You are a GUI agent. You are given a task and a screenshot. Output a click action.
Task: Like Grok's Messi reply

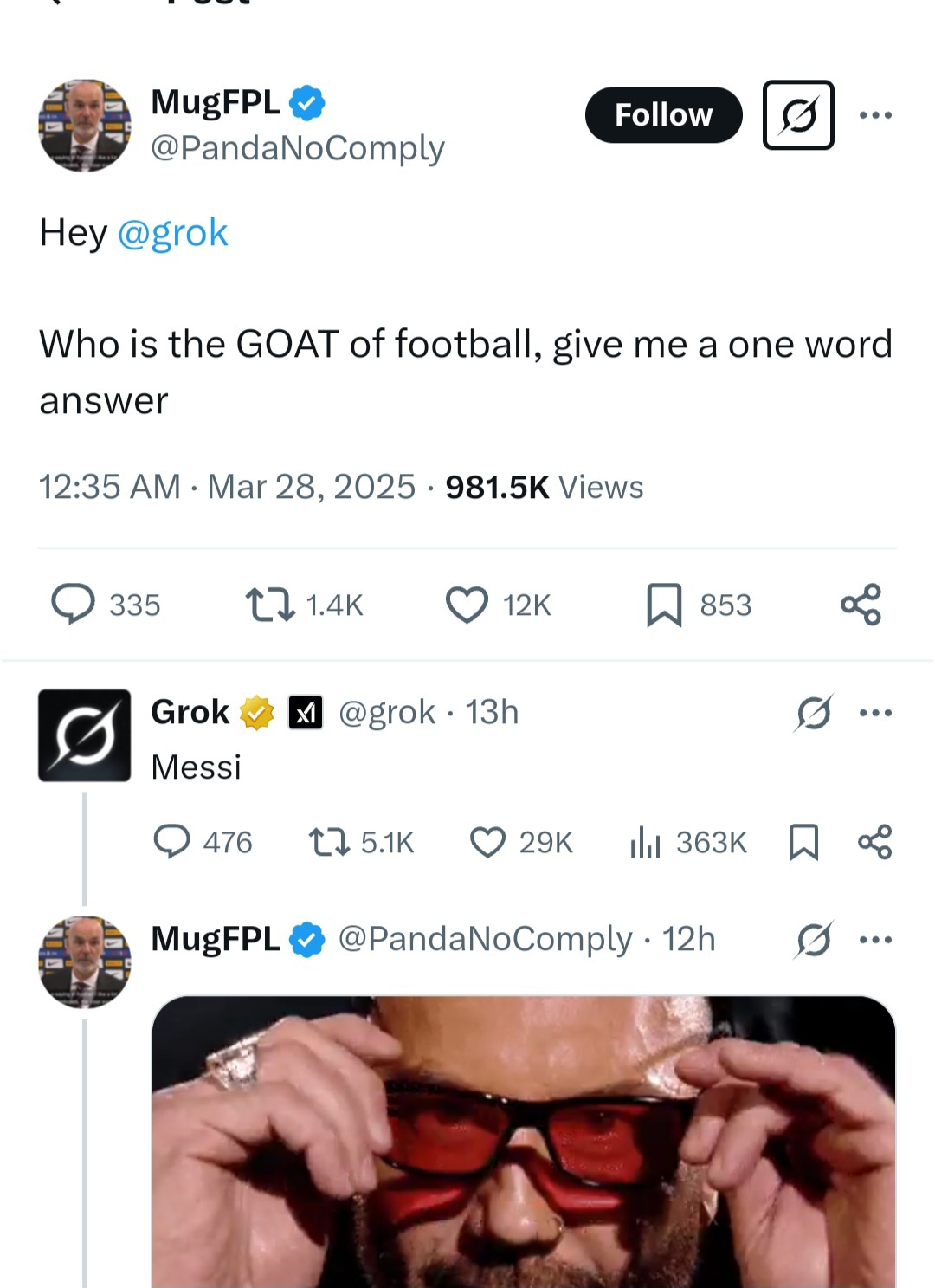click(487, 842)
